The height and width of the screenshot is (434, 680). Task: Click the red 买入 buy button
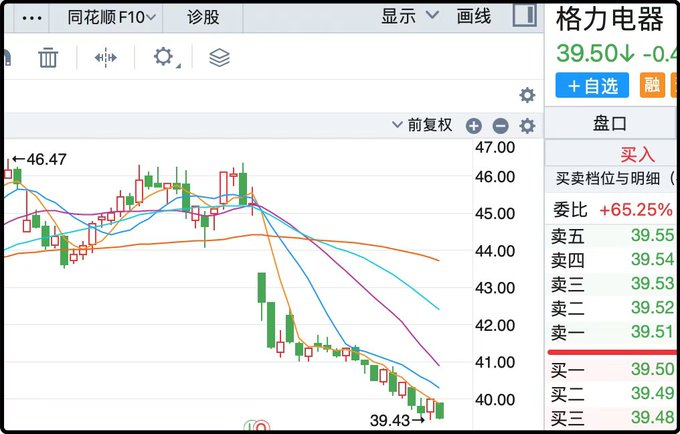(x=637, y=154)
